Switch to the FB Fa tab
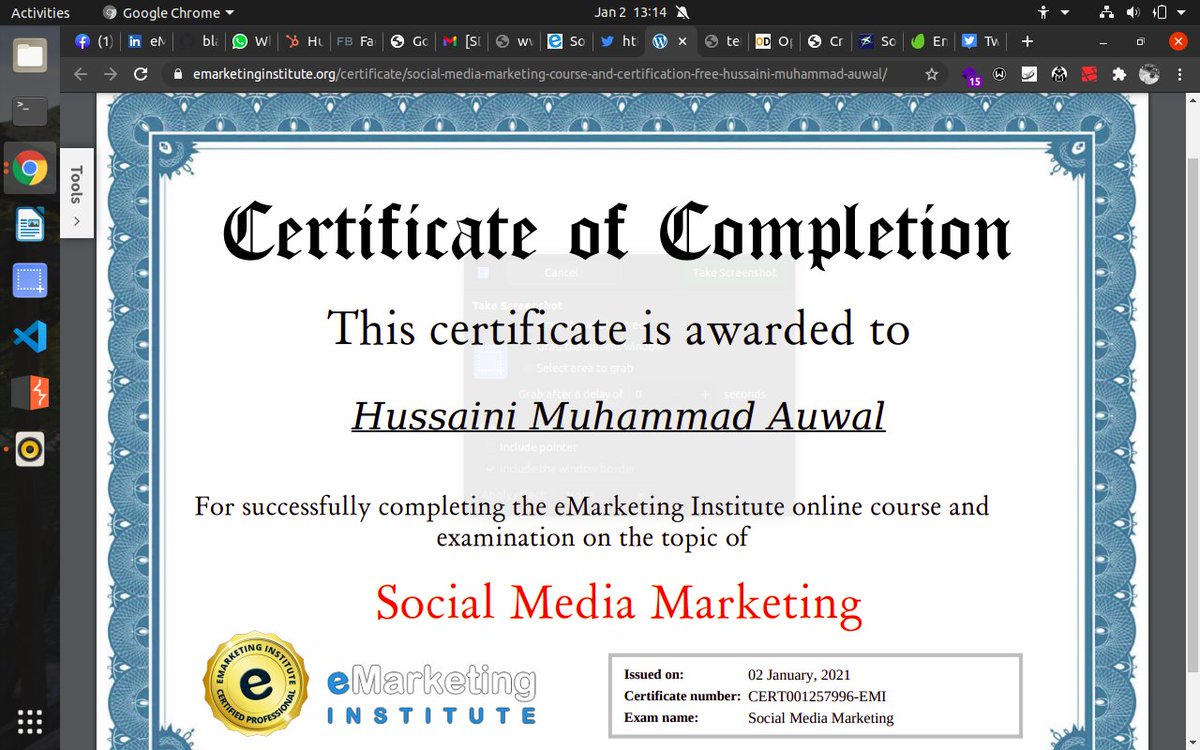 356,42
